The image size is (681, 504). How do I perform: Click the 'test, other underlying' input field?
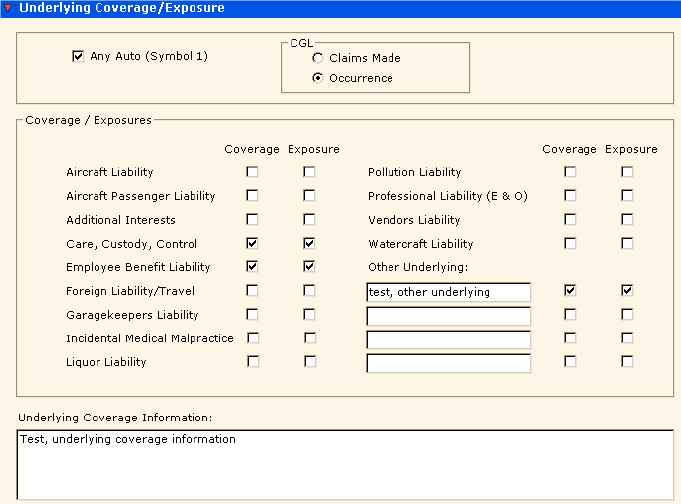(449, 292)
